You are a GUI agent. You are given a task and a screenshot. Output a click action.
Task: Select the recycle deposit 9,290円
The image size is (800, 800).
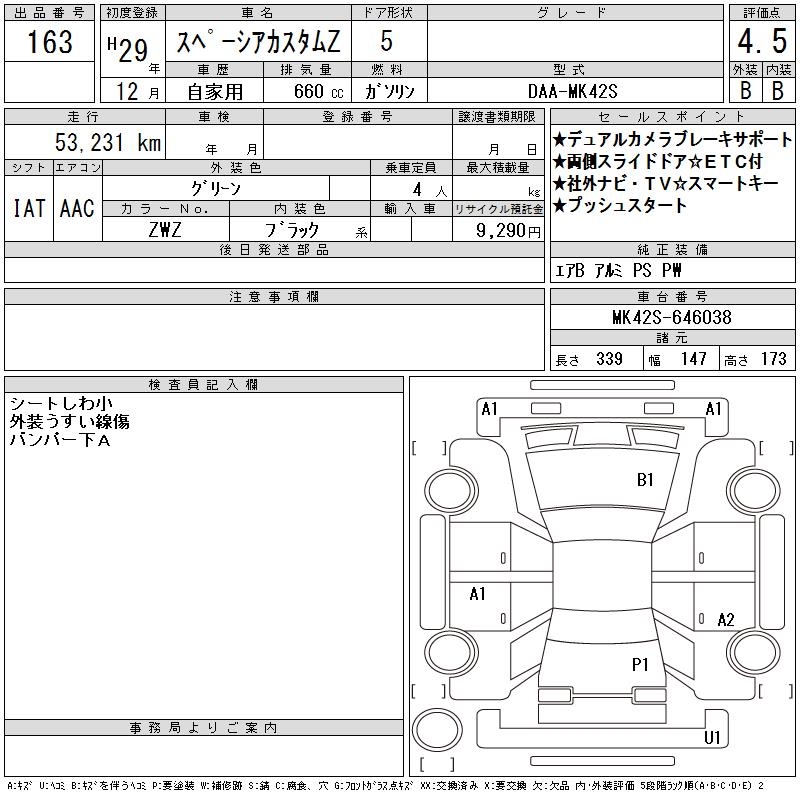[x=508, y=231]
